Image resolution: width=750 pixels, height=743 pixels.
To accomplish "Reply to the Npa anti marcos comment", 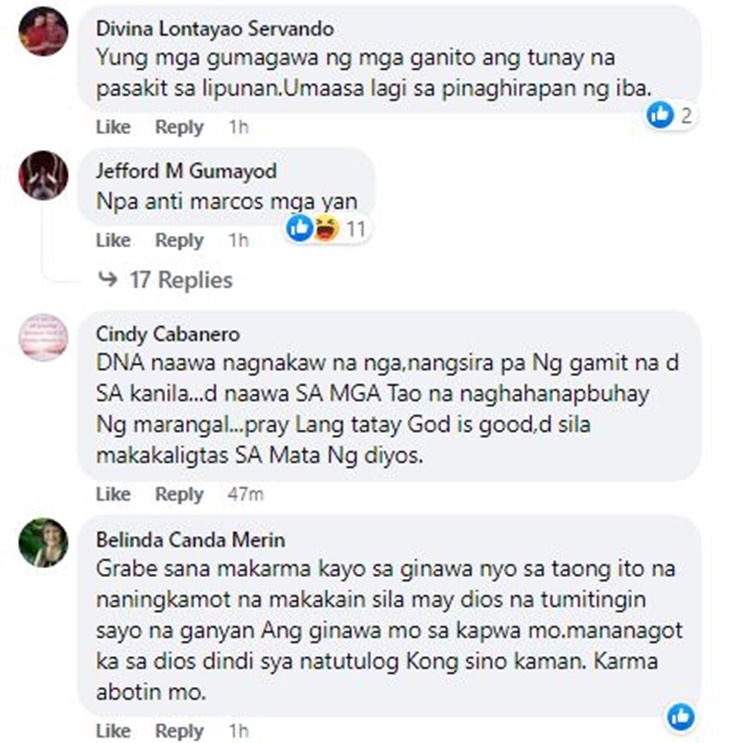I will (179, 240).
